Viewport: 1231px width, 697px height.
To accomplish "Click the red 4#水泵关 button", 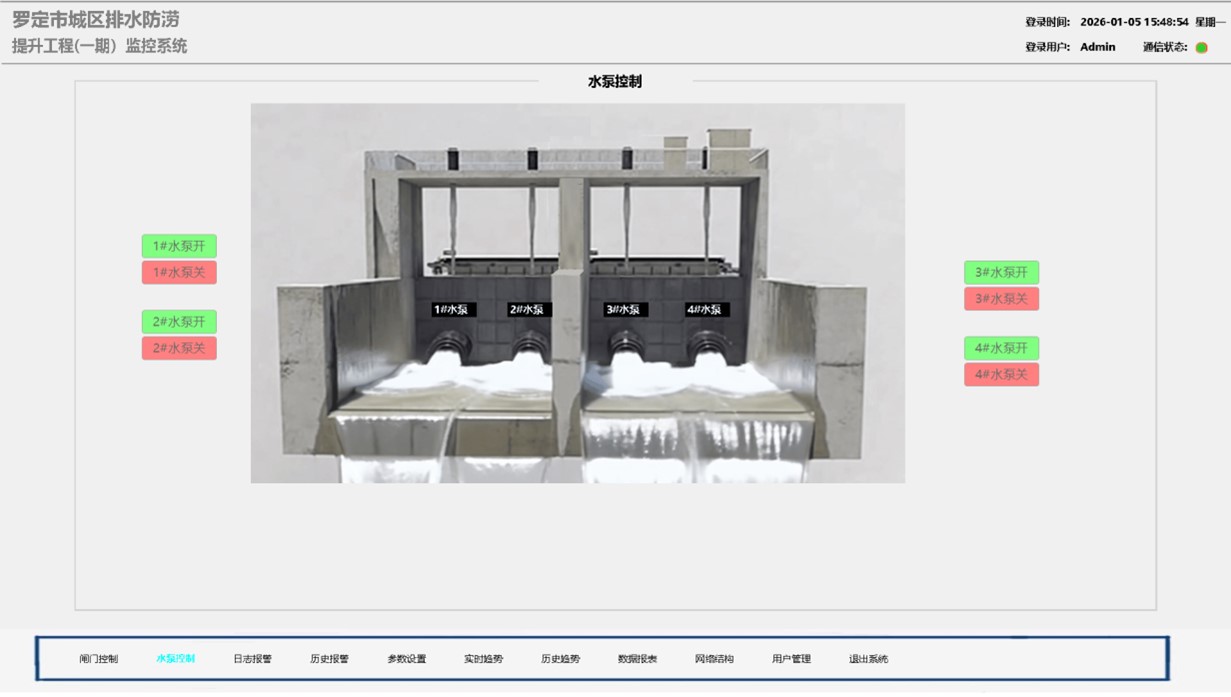I will 1001,375.
